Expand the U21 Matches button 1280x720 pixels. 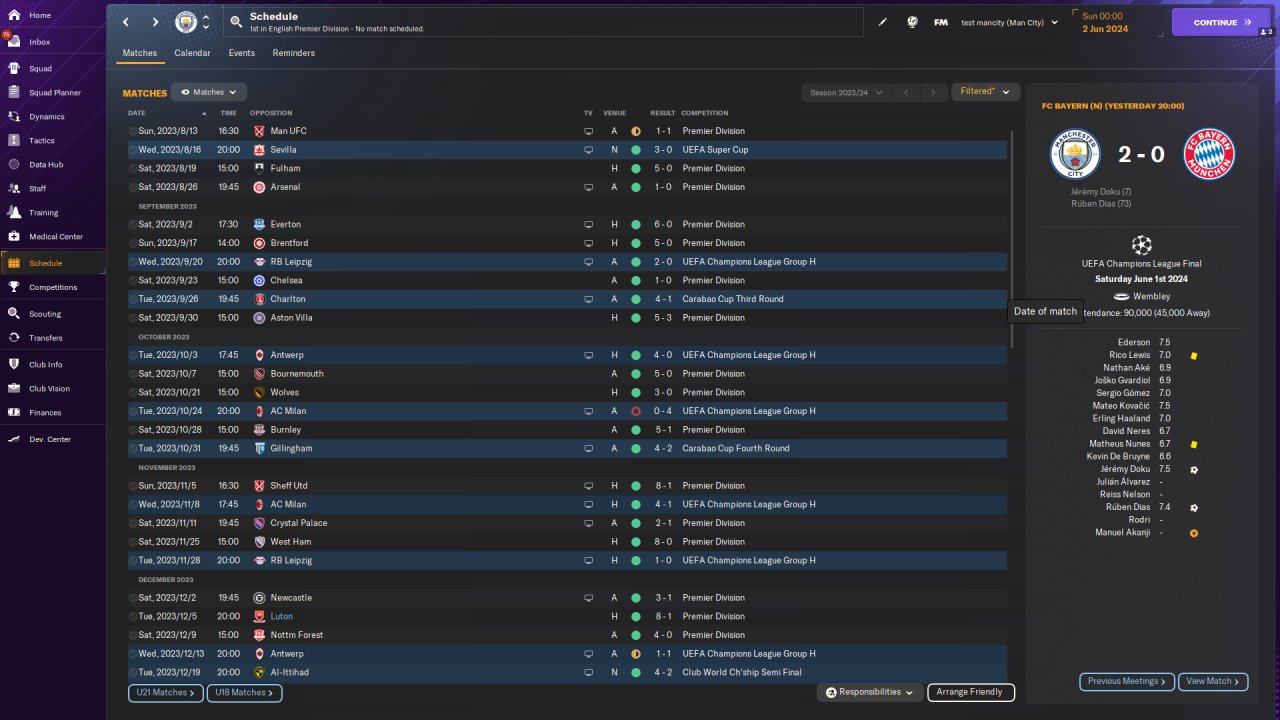click(165, 692)
